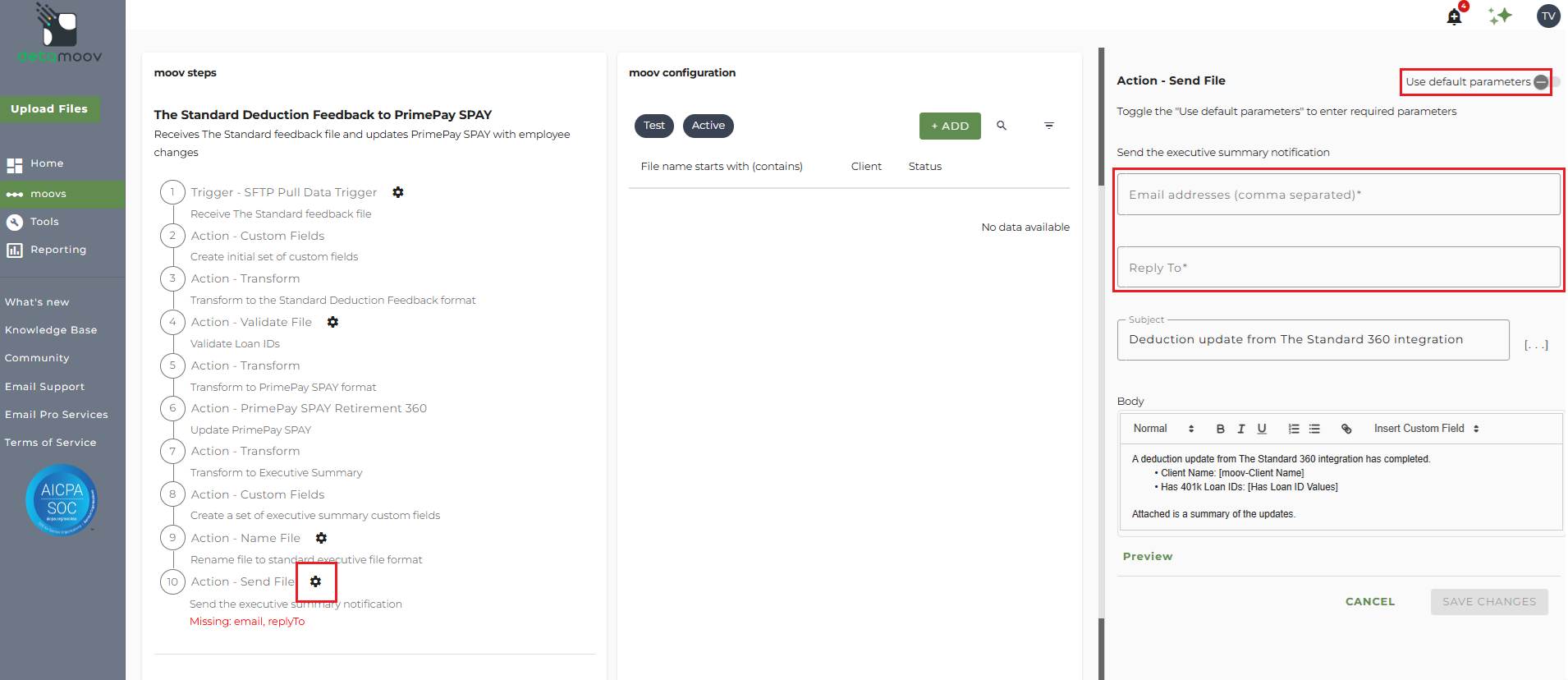Select step 6 PrimePay SPAY Retirement 360
The height and width of the screenshot is (680, 1568).
pyautogui.click(x=309, y=408)
